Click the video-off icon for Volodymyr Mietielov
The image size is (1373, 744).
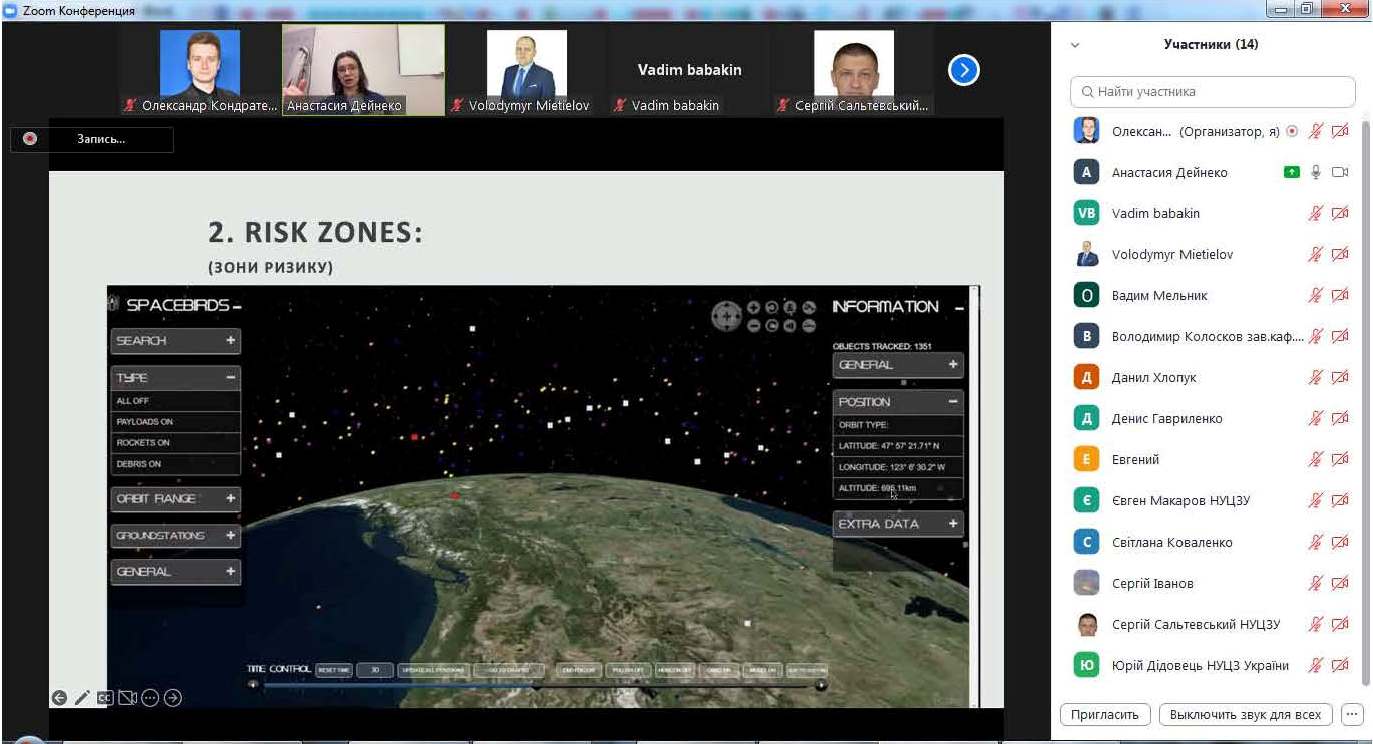[1340, 254]
